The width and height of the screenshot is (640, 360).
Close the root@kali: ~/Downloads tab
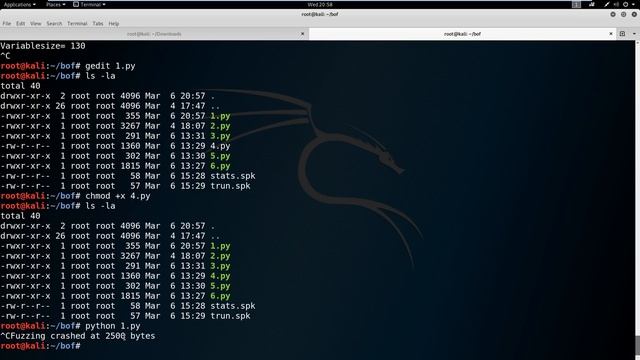coord(302,34)
